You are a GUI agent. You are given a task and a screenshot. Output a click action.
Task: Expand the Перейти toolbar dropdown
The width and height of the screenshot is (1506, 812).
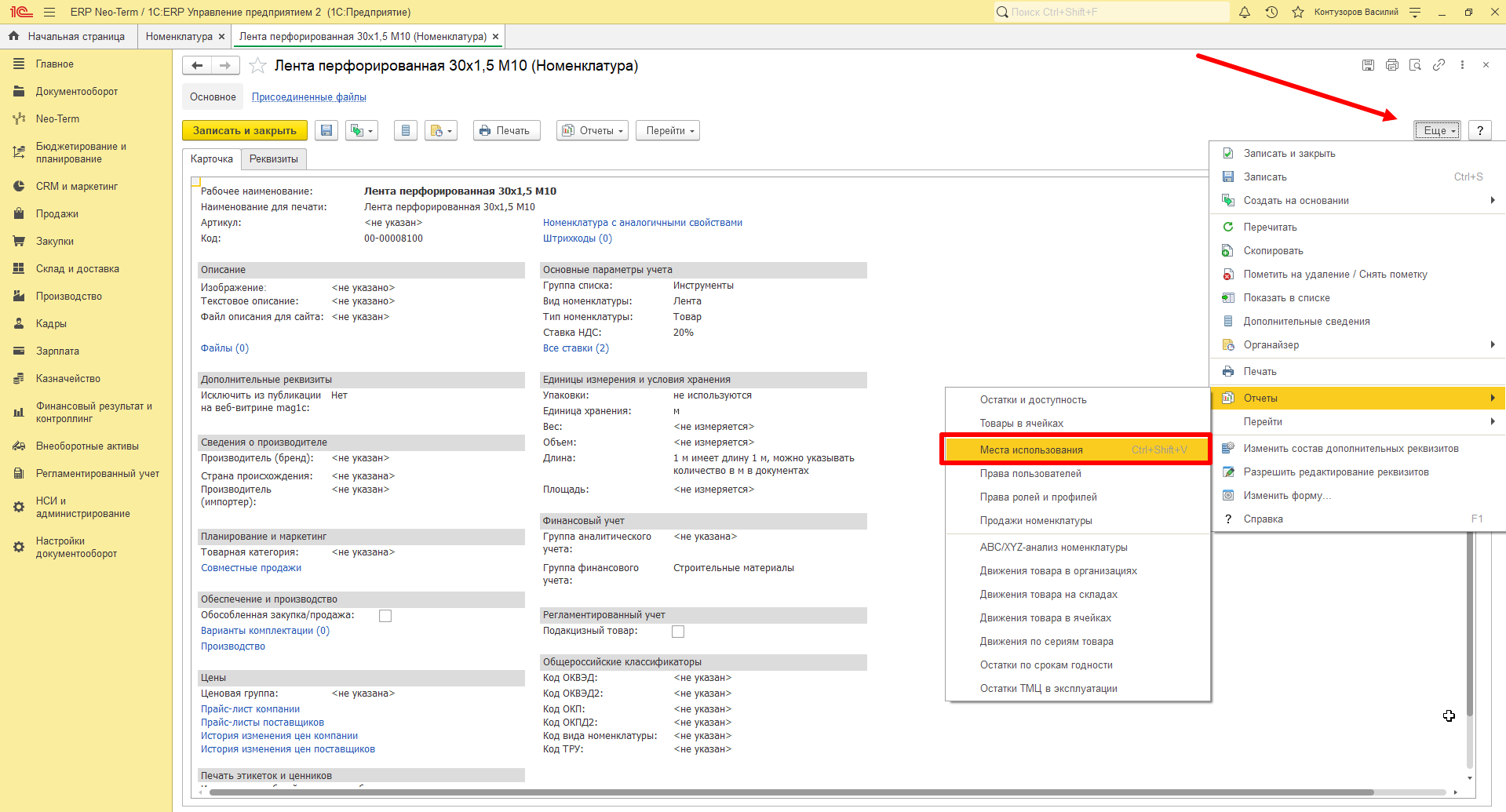point(668,131)
